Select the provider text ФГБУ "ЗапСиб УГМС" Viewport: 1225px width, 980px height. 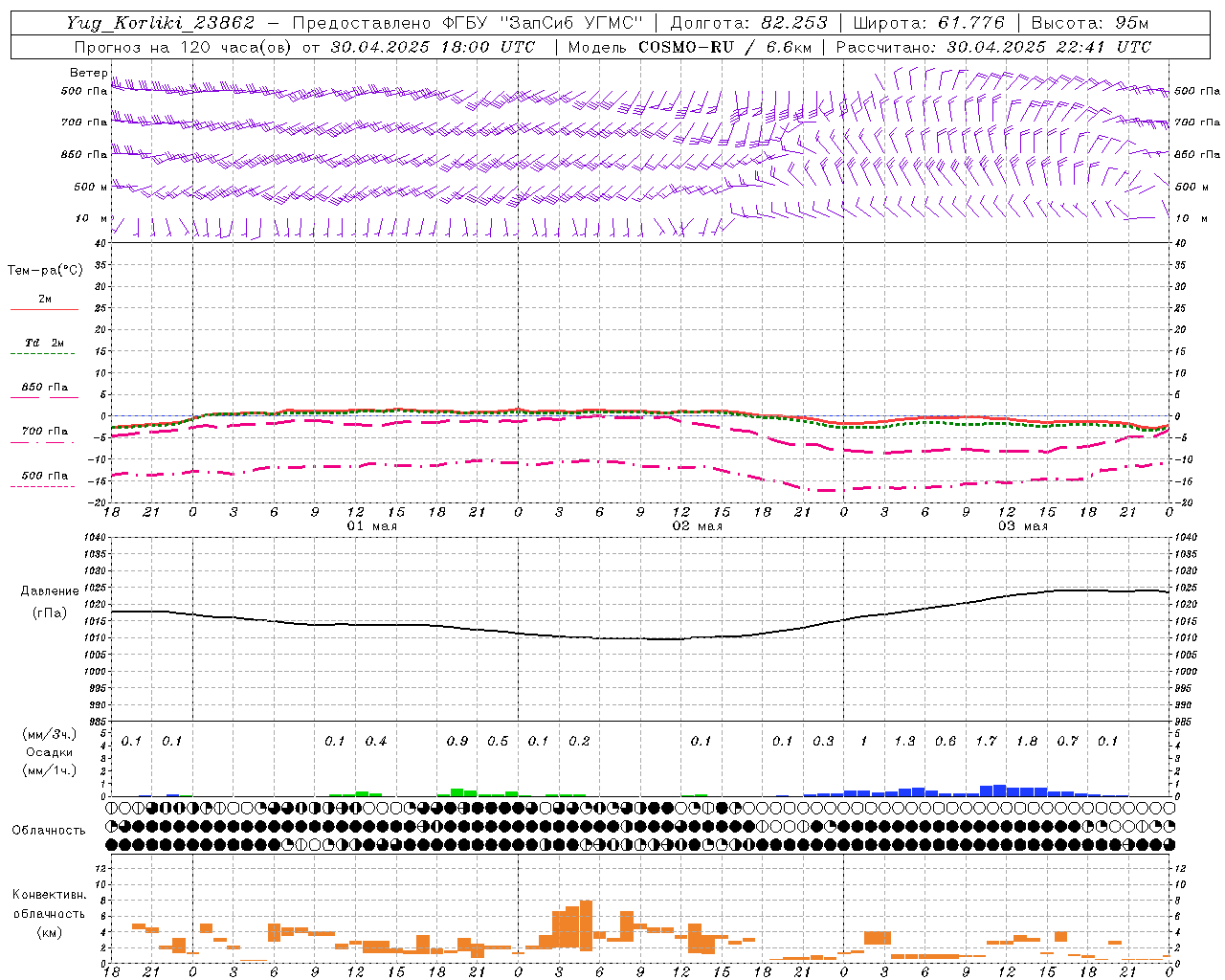544,23
